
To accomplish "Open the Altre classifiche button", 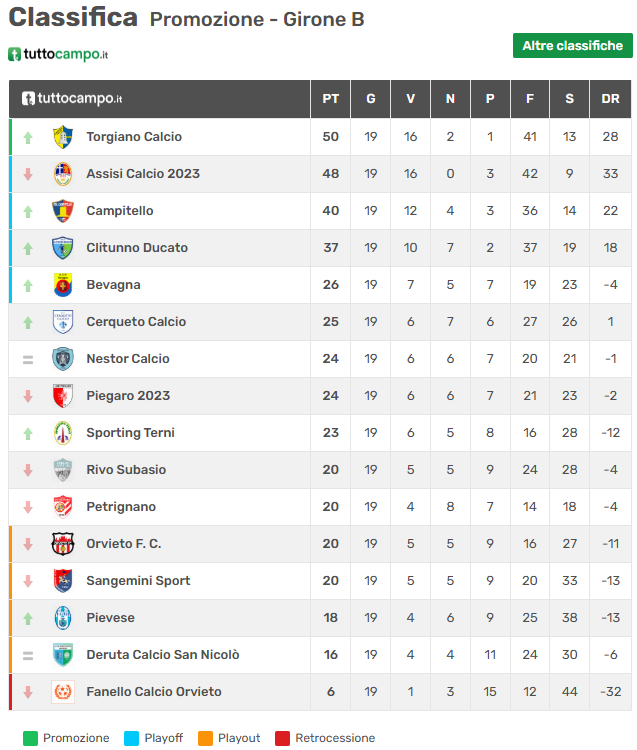I will coord(572,46).
